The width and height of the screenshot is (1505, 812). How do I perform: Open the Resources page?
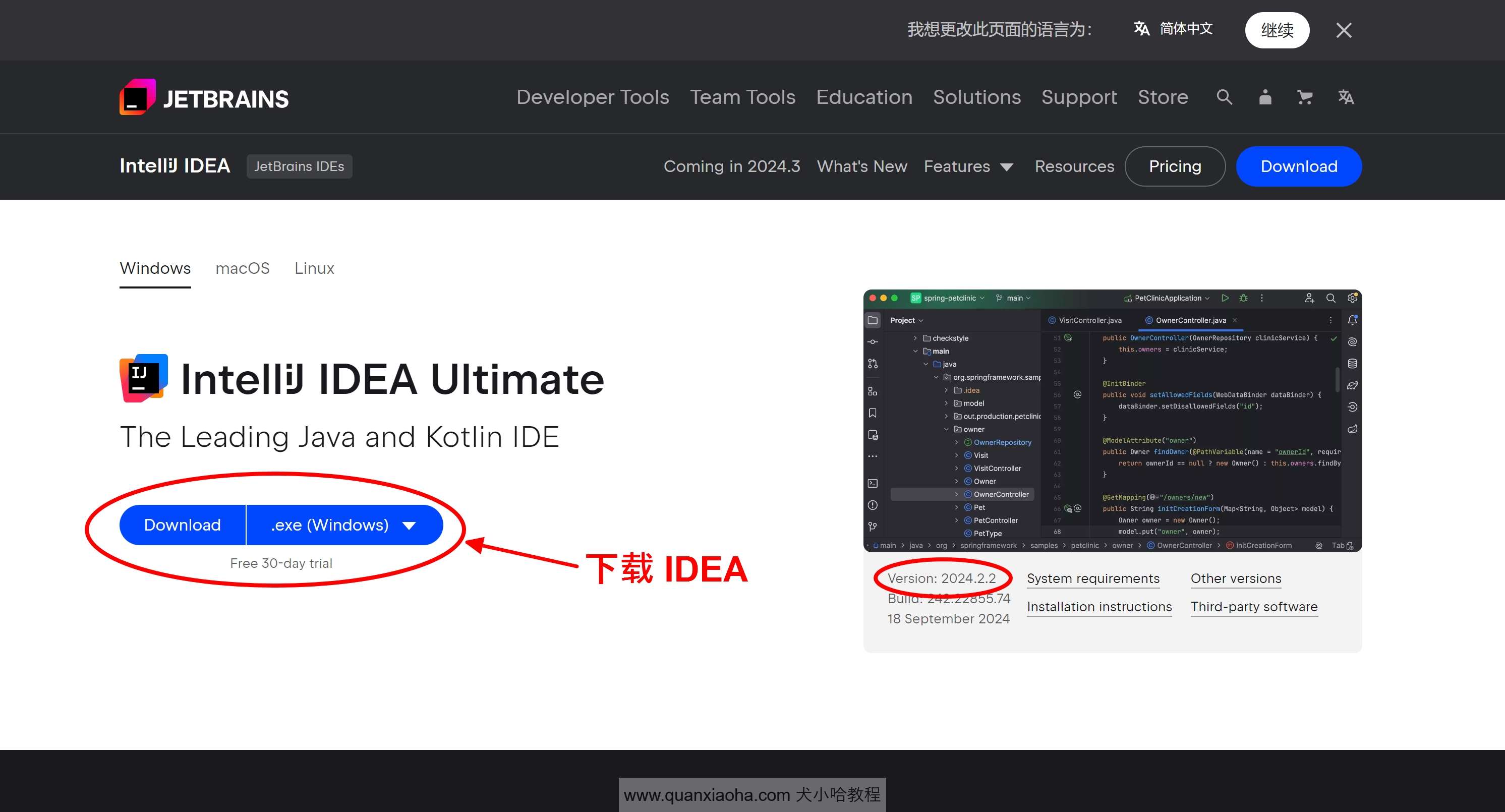1074,166
